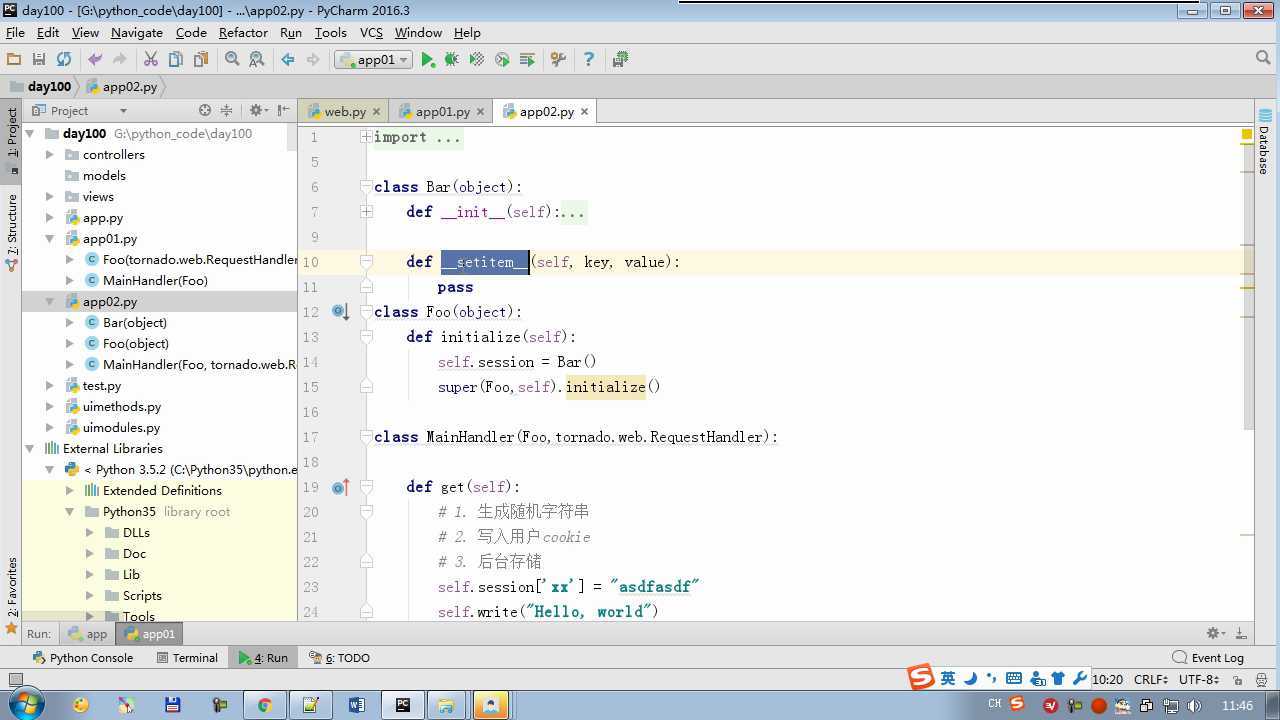Image resolution: width=1280 pixels, height=720 pixels.
Task: Expand the controllers folder
Action: 50,155
